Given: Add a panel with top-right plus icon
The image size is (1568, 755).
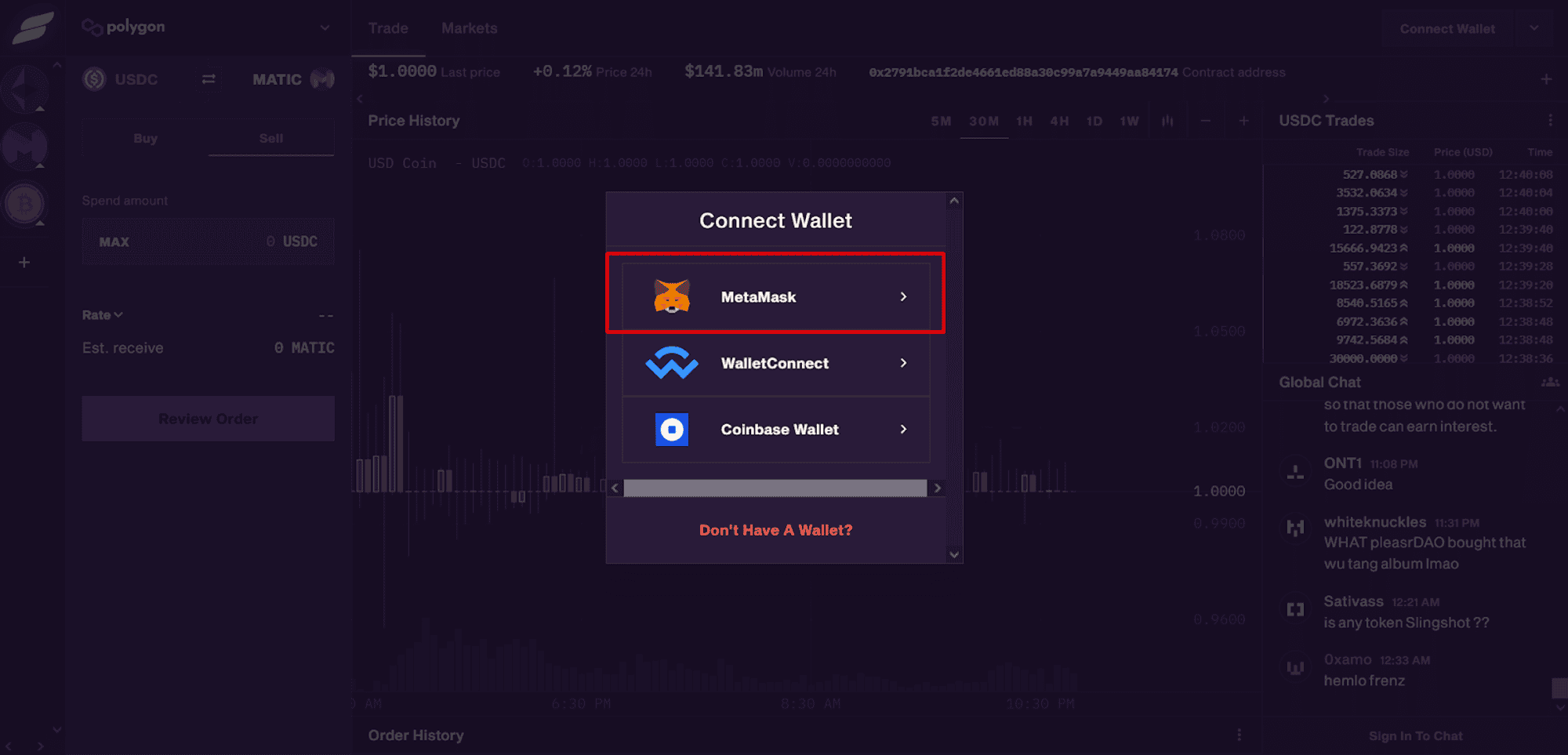Looking at the screenshot, I should tap(1546, 79).
